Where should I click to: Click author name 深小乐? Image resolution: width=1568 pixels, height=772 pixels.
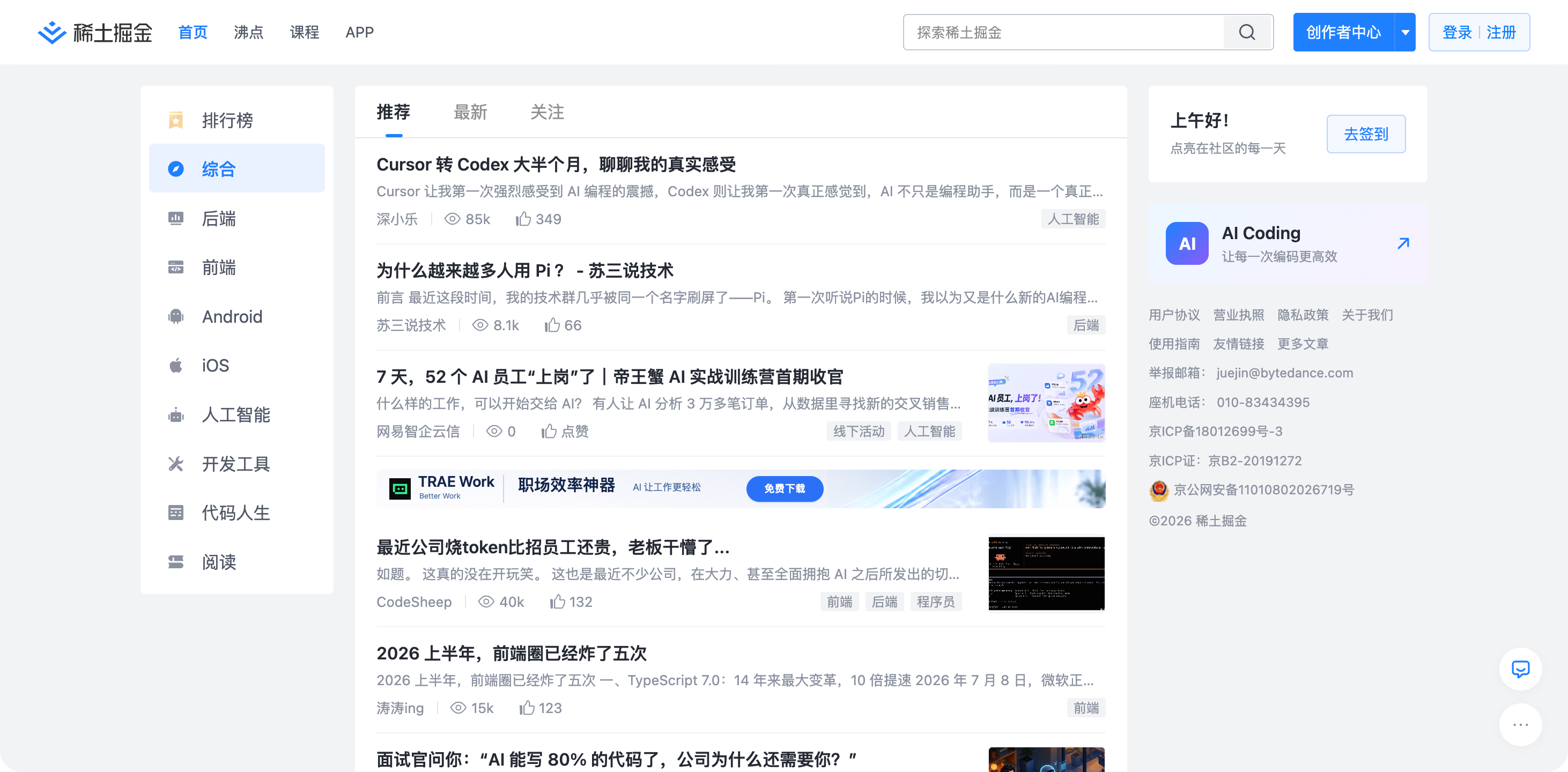tap(397, 219)
